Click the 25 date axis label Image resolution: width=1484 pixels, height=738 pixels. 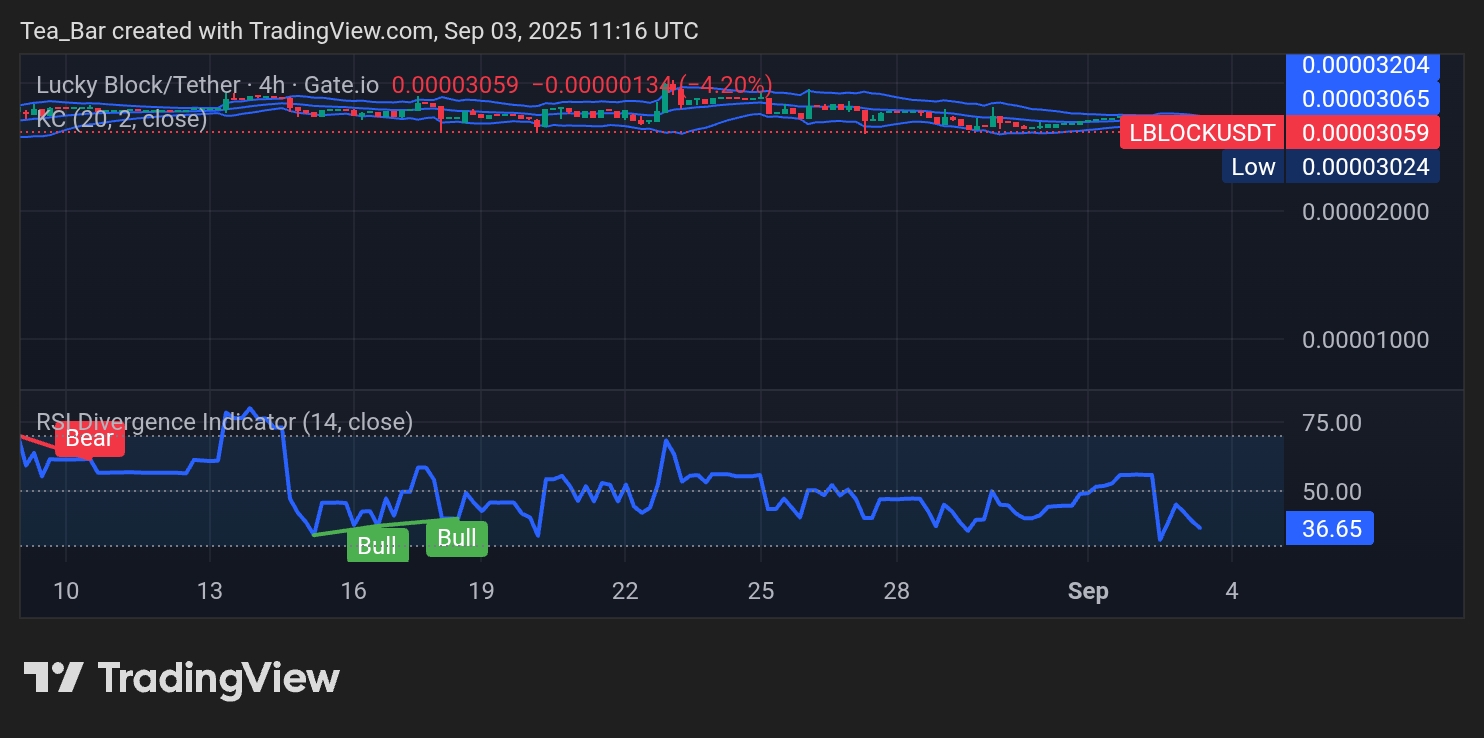click(761, 591)
